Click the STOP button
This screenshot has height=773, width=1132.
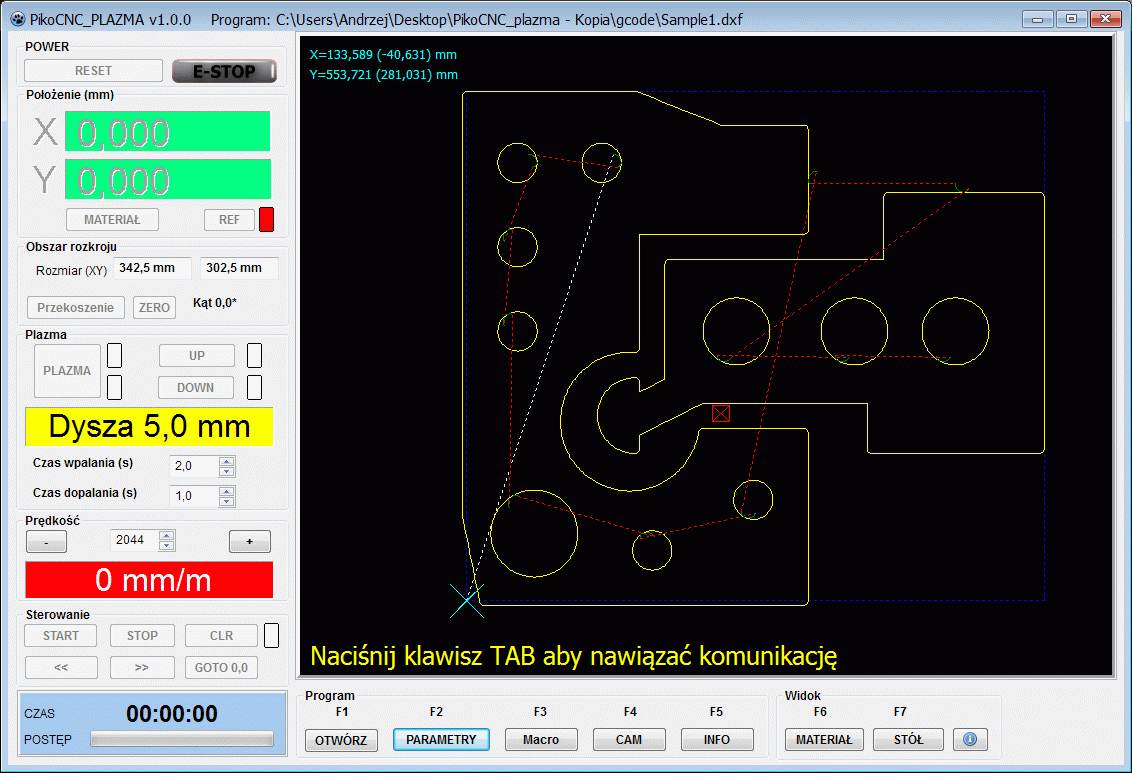pyautogui.click(x=142, y=635)
